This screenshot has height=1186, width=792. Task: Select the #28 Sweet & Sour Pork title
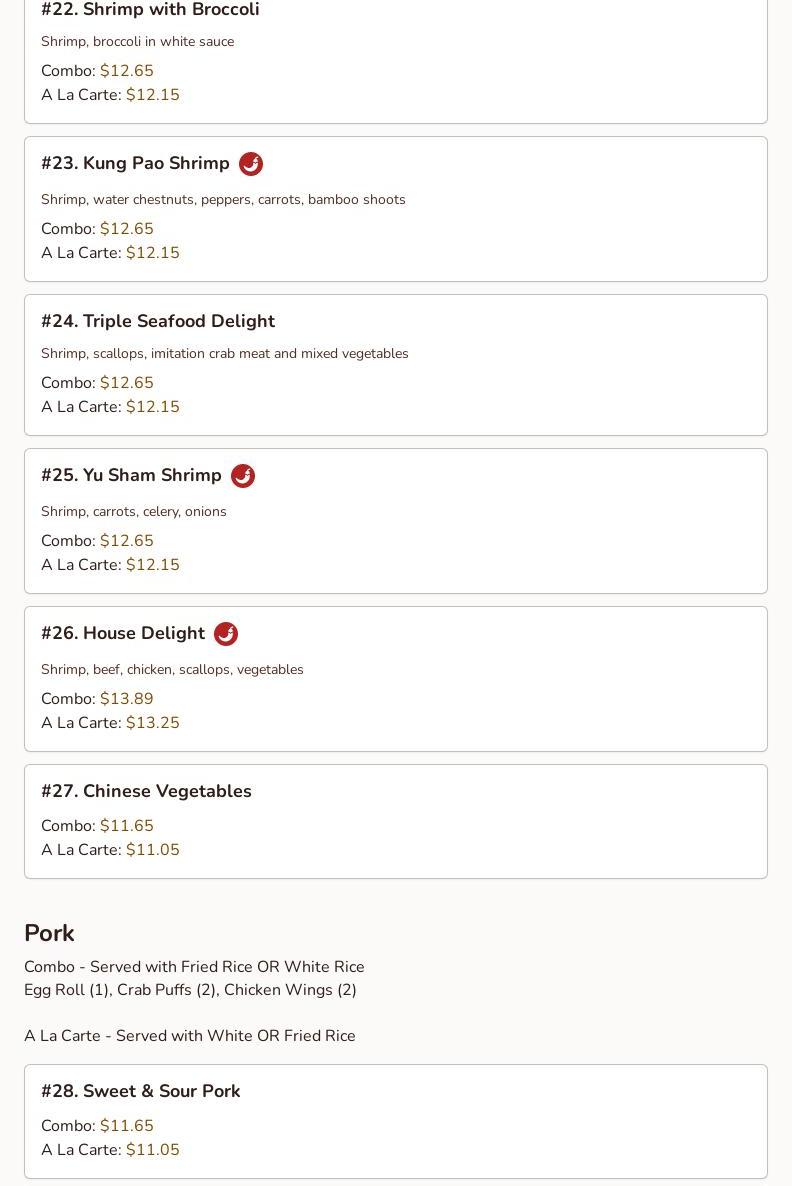click(141, 1091)
